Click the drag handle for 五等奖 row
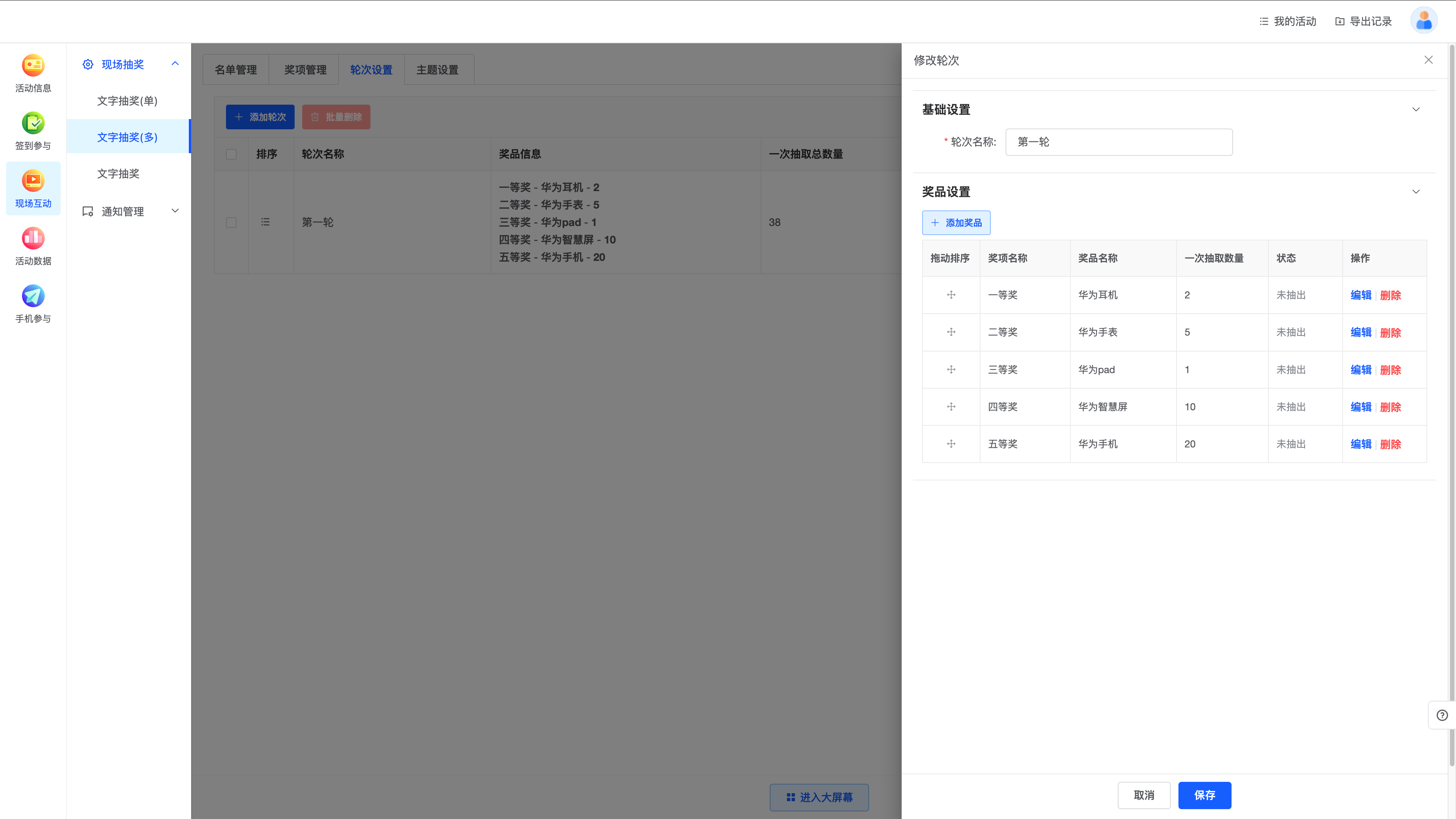The height and width of the screenshot is (819, 1456). point(951,444)
